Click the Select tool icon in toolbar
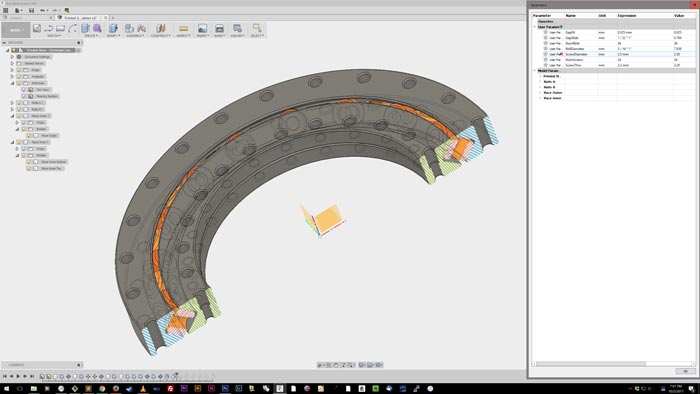The height and width of the screenshot is (394, 700). 257,29
